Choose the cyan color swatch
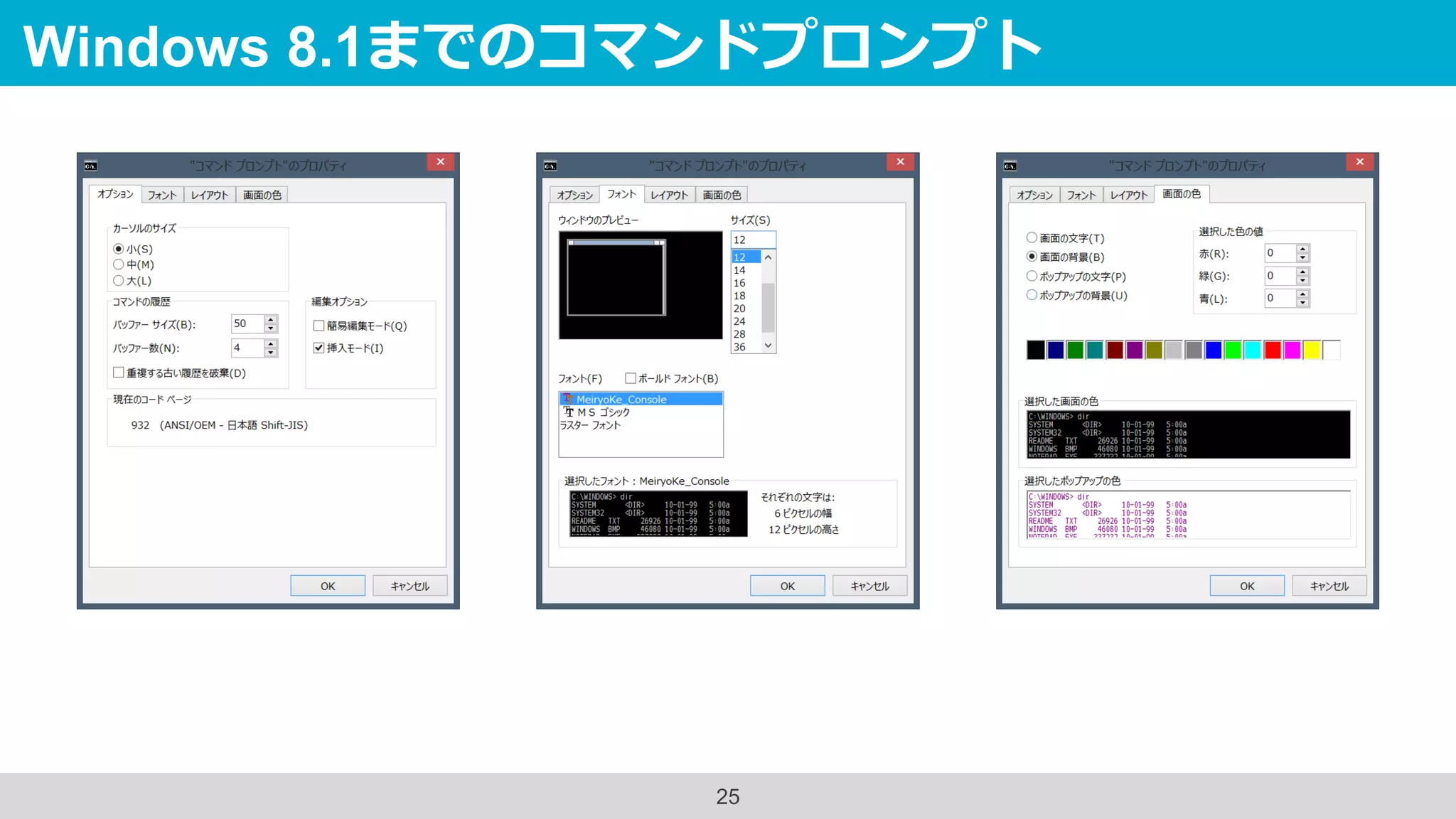Viewport: 1456px width, 819px height. (x=1253, y=350)
